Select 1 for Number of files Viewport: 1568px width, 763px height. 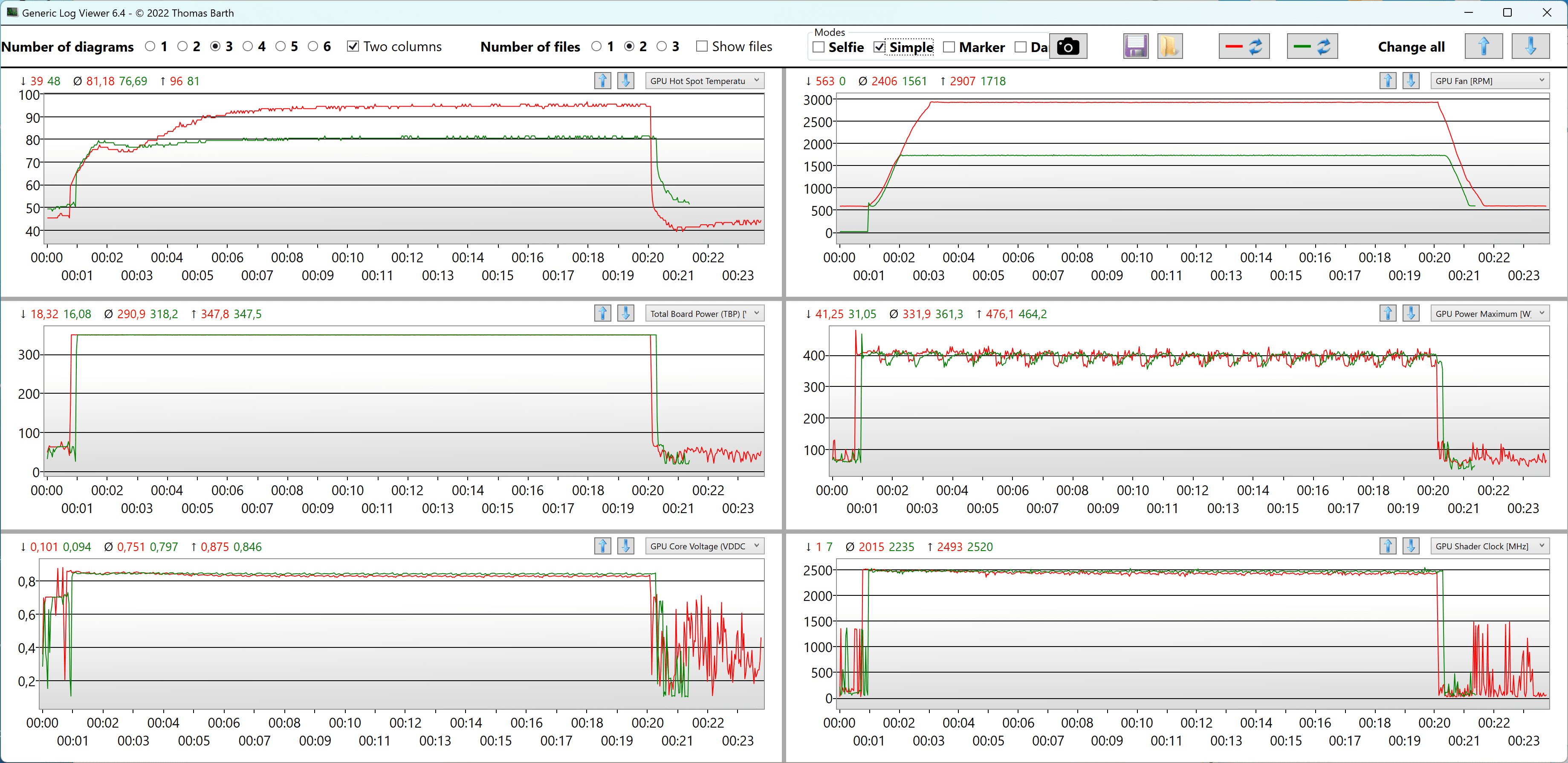point(596,47)
